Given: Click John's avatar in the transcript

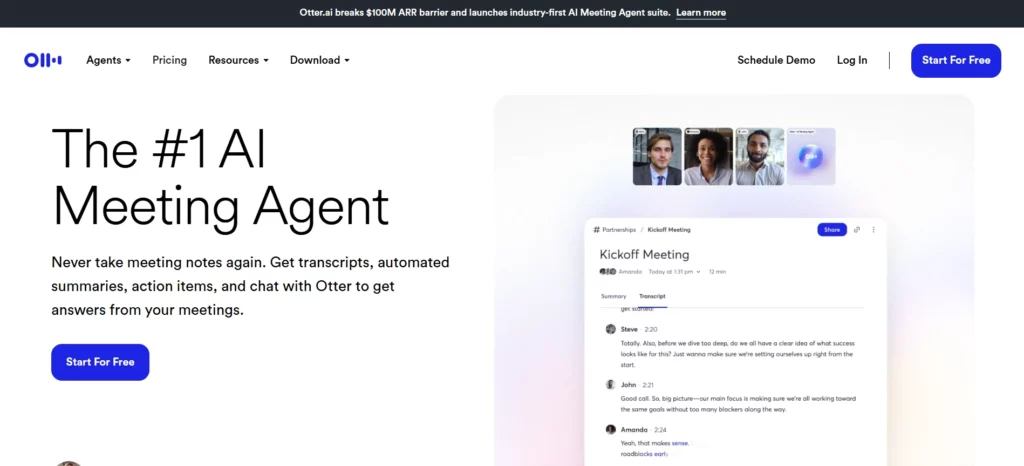Looking at the screenshot, I should 610,384.
